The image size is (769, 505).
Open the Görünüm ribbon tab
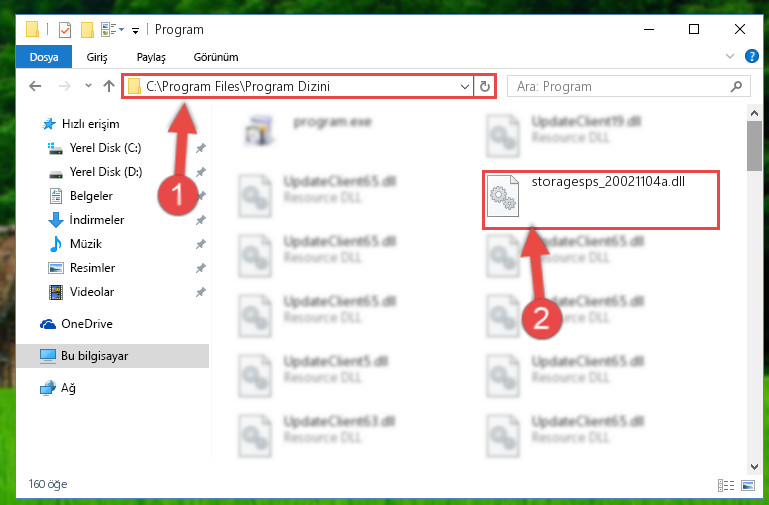[x=216, y=57]
